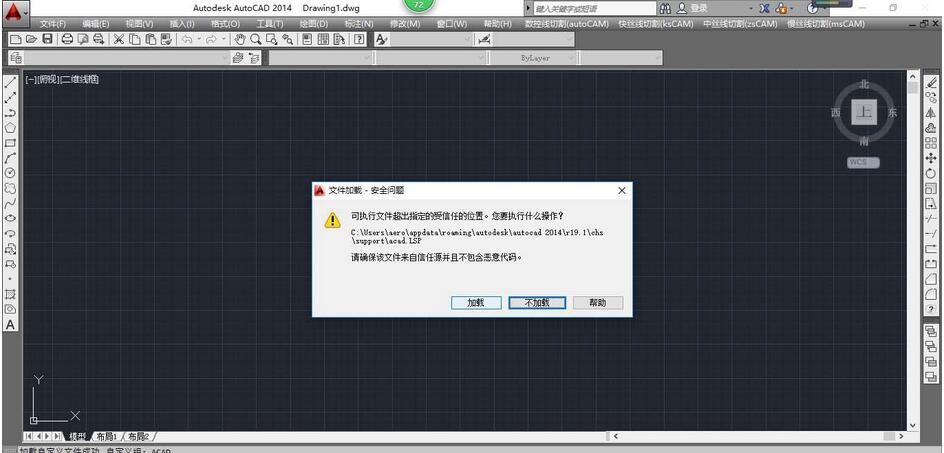
Task: Select the Trim tool
Action: coord(931,218)
